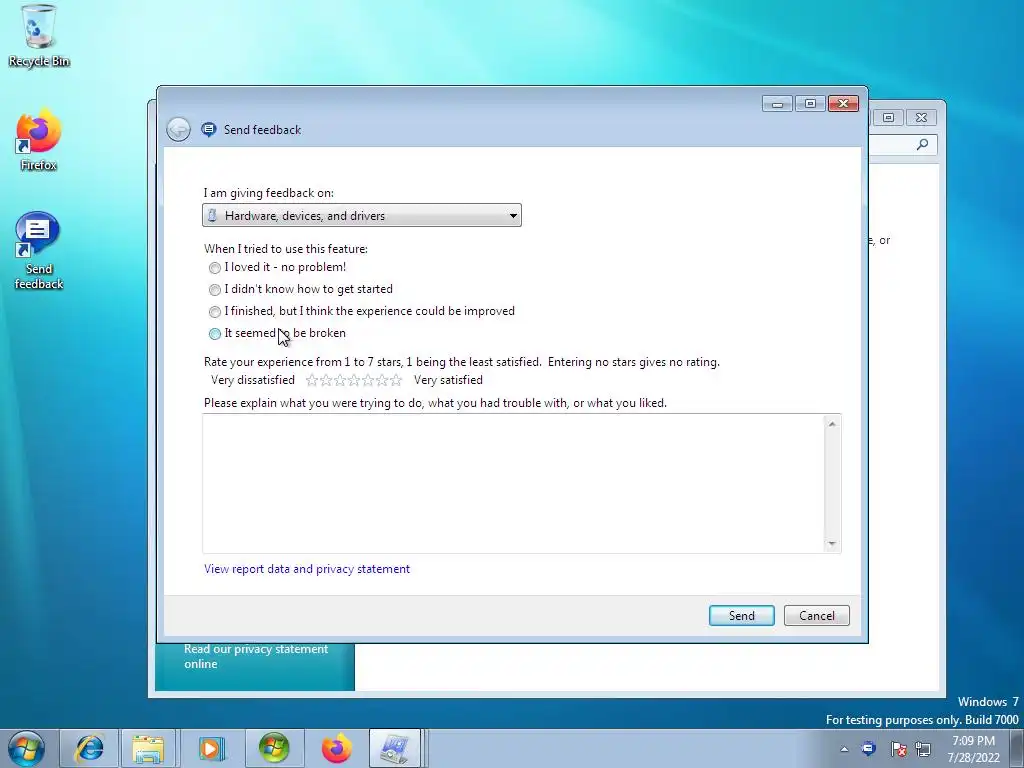Select the Firefox desktop shortcut
This screenshot has height=768, width=1024.
pyautogui.click(x=38, y=140)
